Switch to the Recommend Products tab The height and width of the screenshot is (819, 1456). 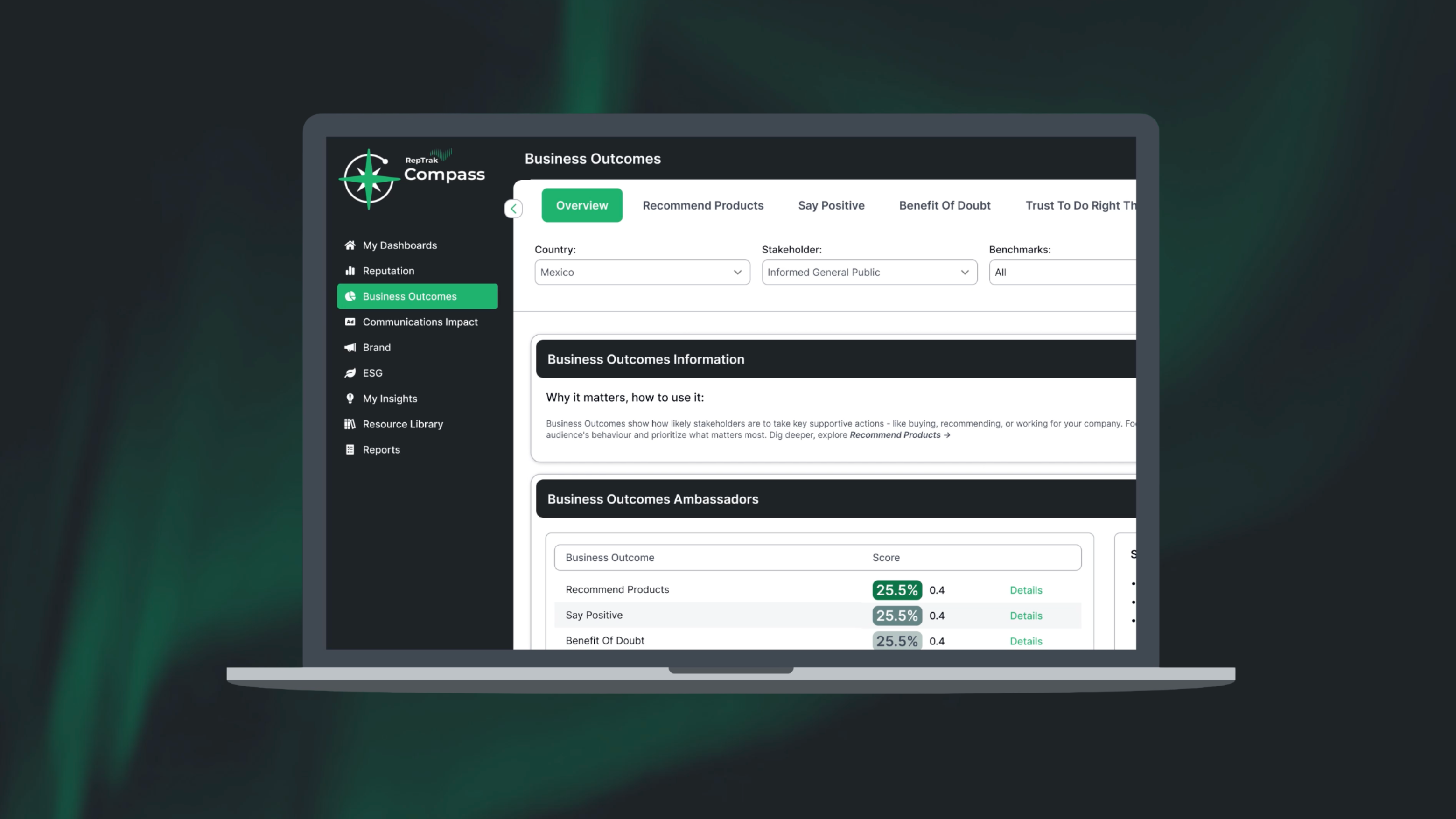702,206
